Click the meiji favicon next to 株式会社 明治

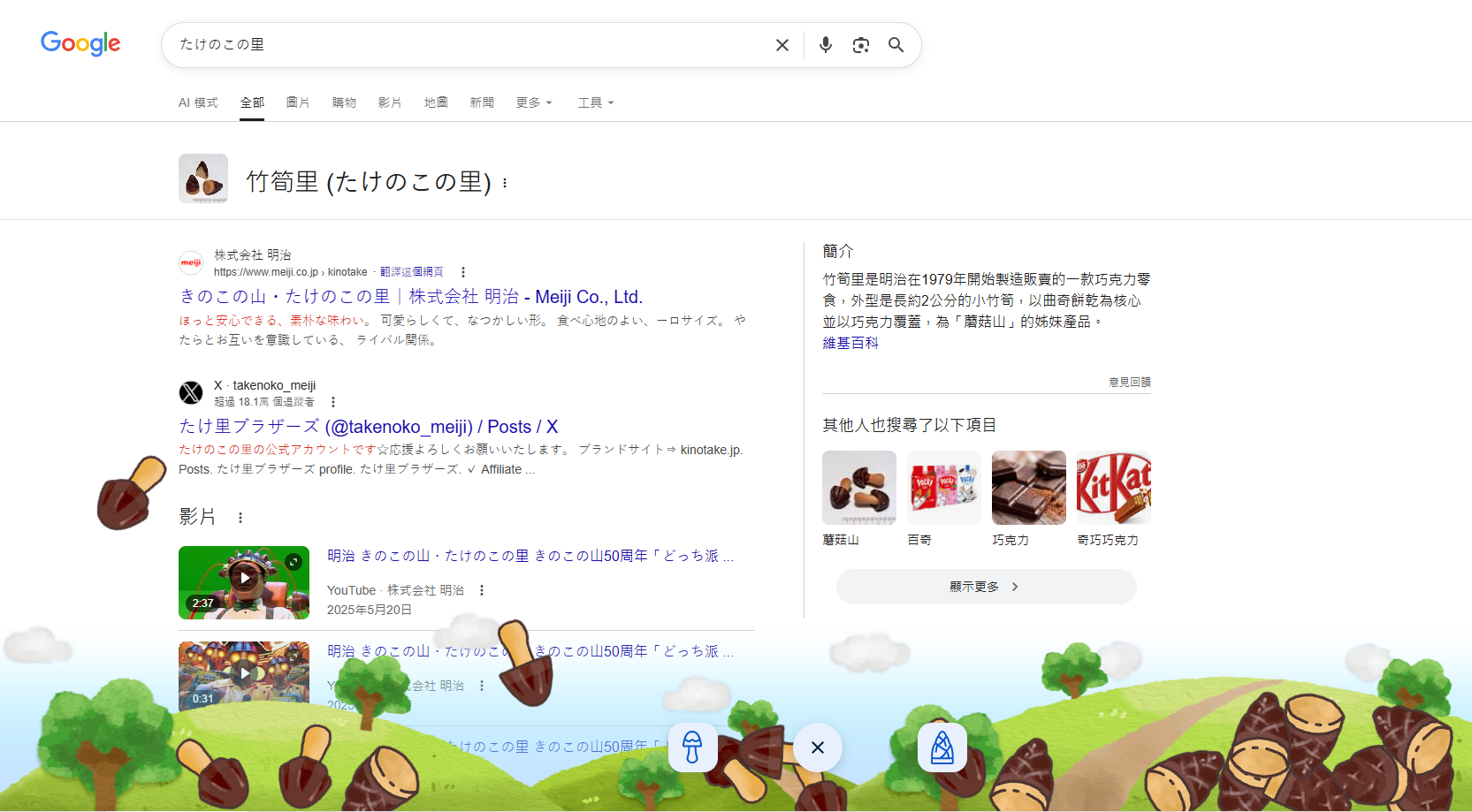click(191, 262)
